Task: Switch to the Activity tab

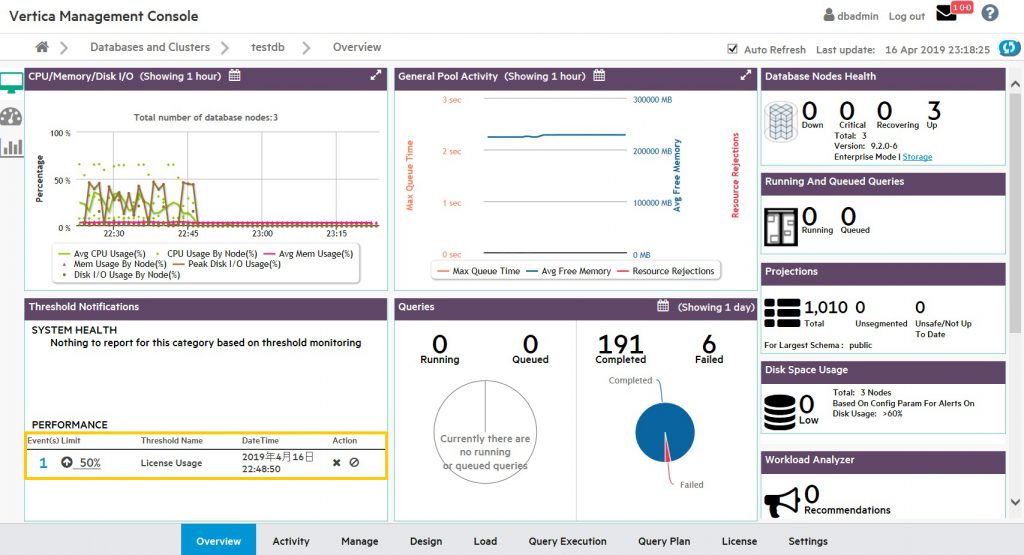Action: point(291,541)
